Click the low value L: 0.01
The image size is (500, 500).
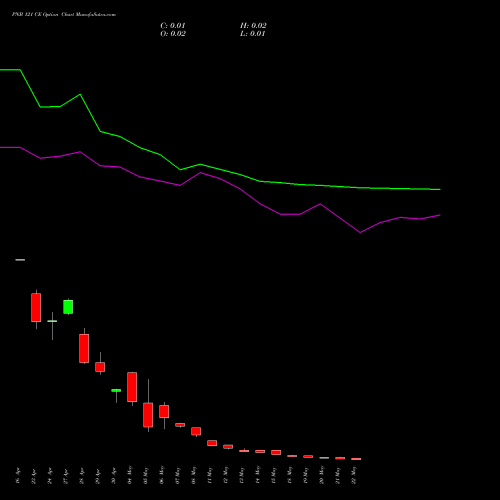[x=253, y=34]
